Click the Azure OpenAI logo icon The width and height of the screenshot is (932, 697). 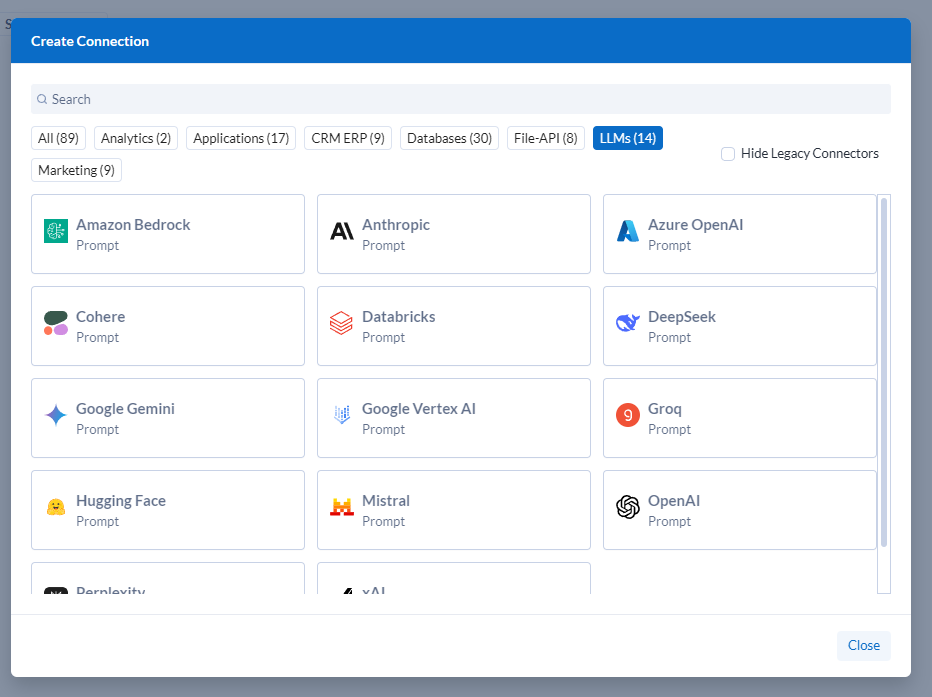pyautogui.click(x=628, y=231)
